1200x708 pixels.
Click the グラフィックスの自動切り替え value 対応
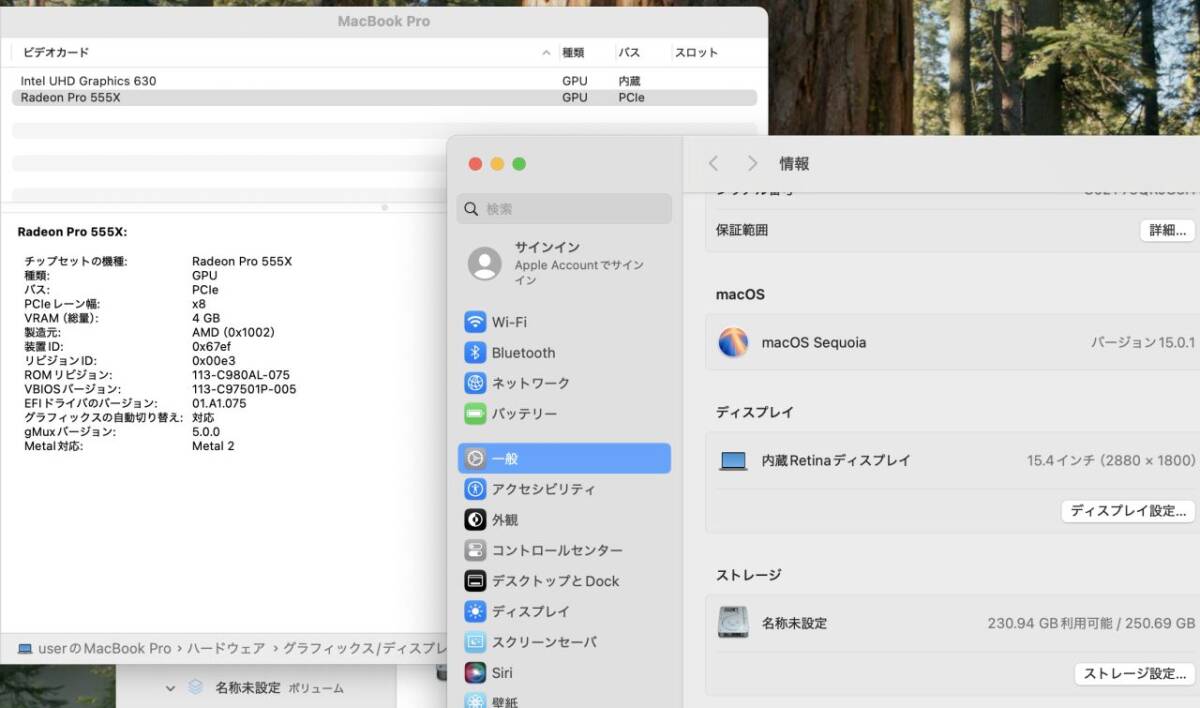(x=203, y=418)
